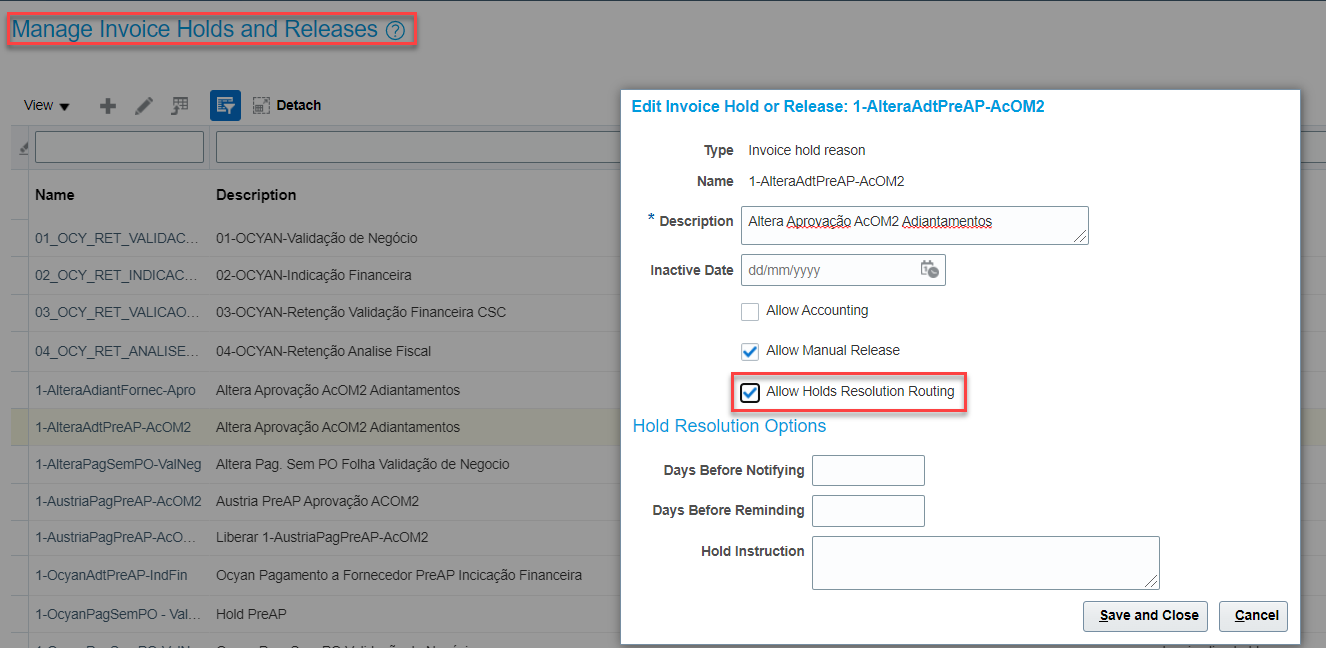Click description Liberar 1-AustriaPagPreAP-AcOM2
The height and width of the screenshot is (648, 1326).
point(322,538)
